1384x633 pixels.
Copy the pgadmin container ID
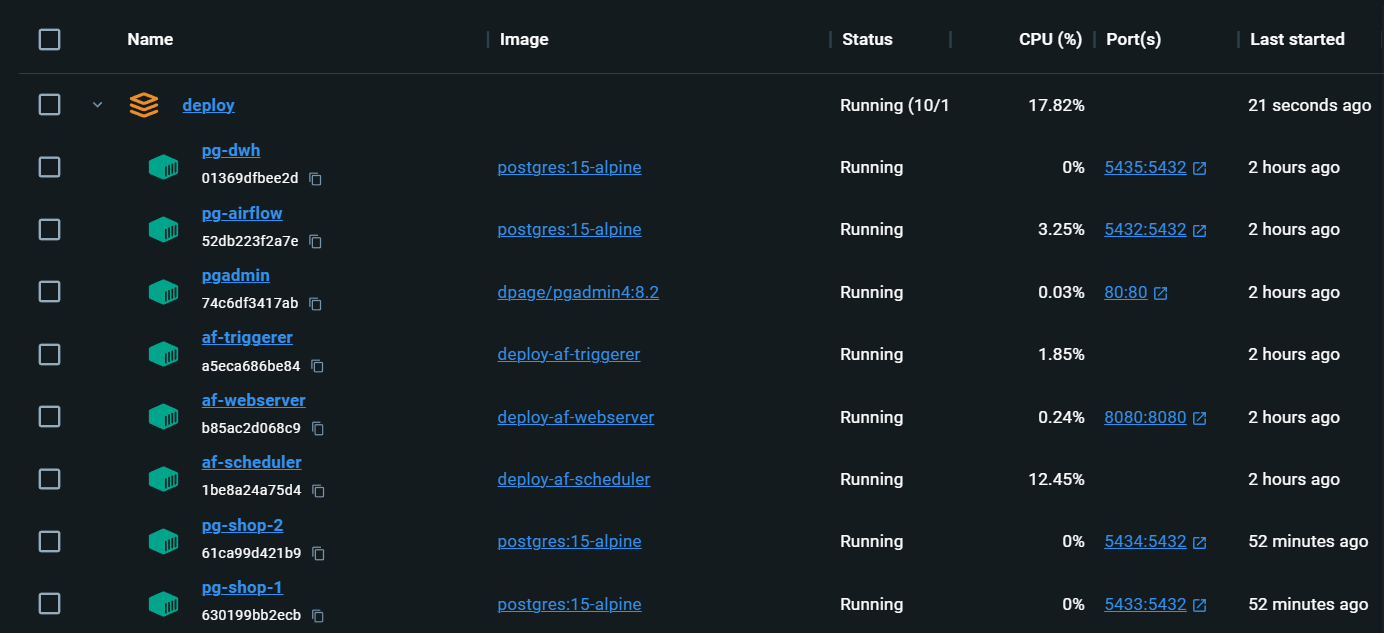pyautogui.click(x=315, y=304)
